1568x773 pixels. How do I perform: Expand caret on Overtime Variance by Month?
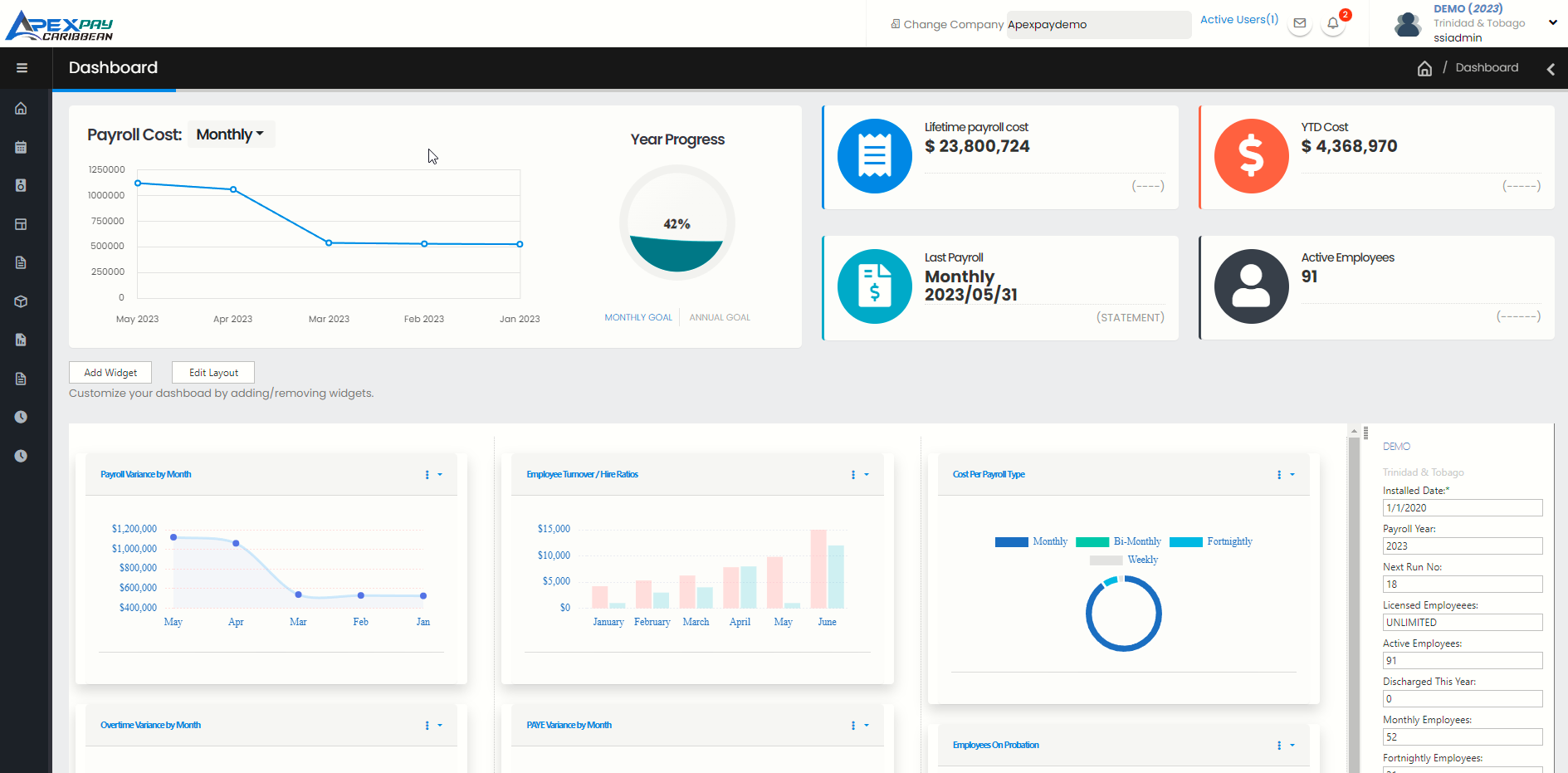click(x=440, y=726)
